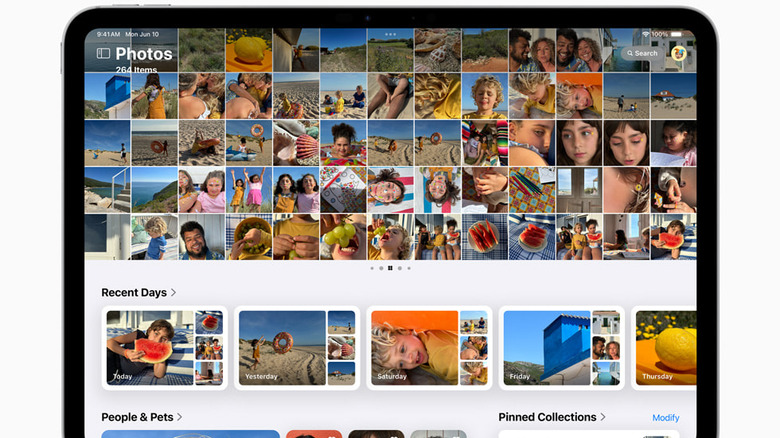Screen dimensions: 780x438
Task: Open the Thursday lemon card
Action: click(x=664, y=348)
